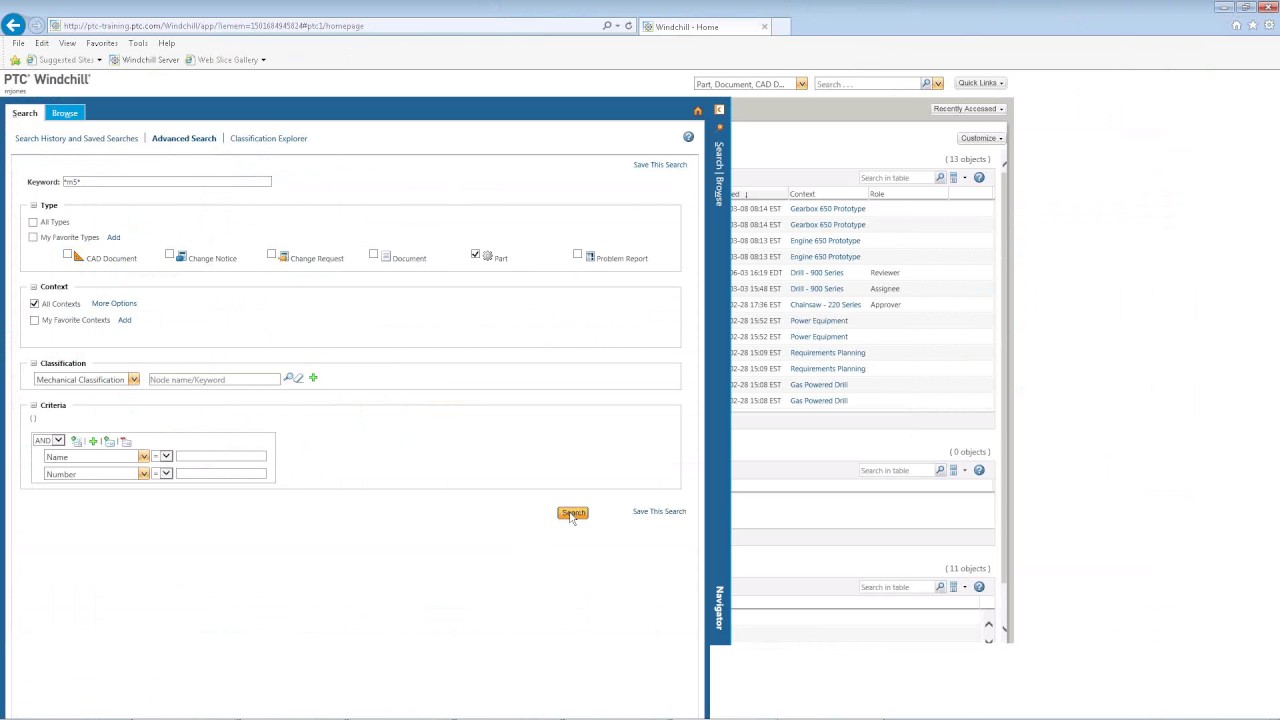Viewport: 1280px width, 720px height.
Task: Open the File menu
Action: click(18, 43)
